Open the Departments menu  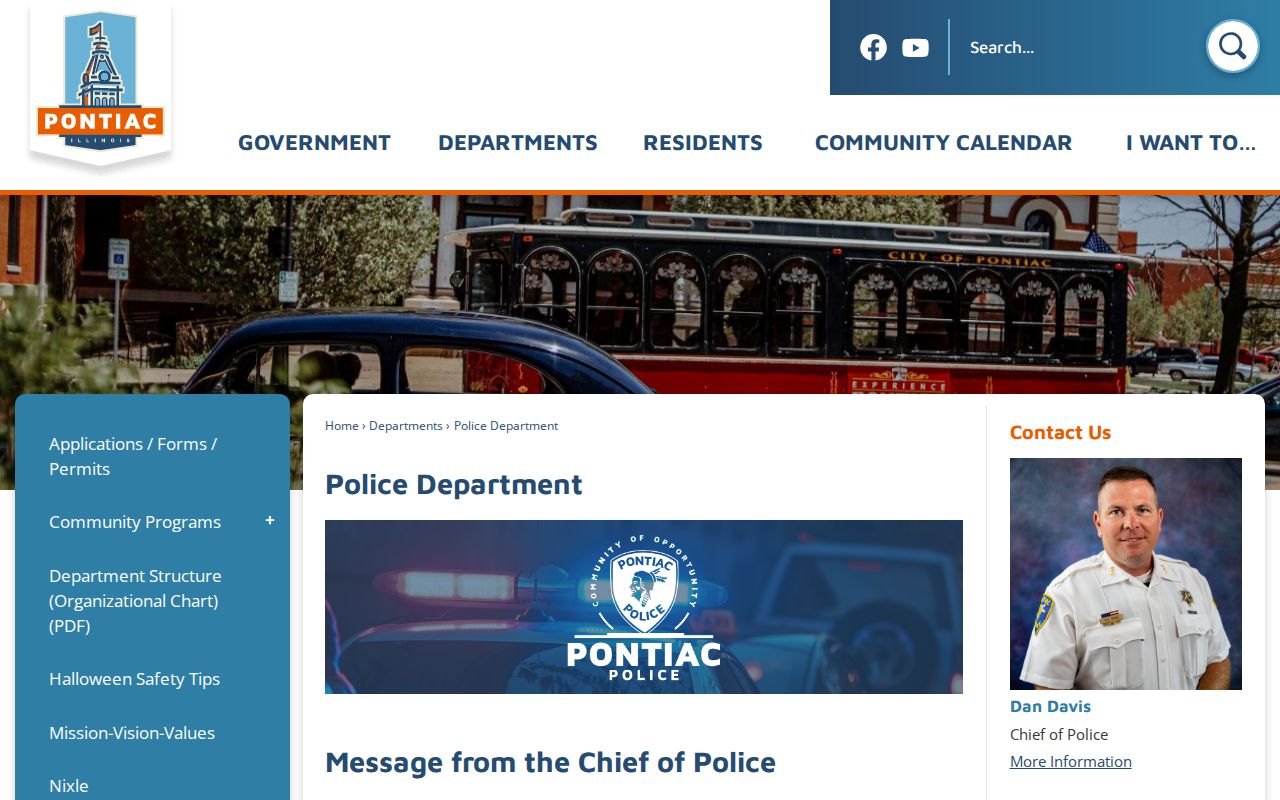[517, 142]
